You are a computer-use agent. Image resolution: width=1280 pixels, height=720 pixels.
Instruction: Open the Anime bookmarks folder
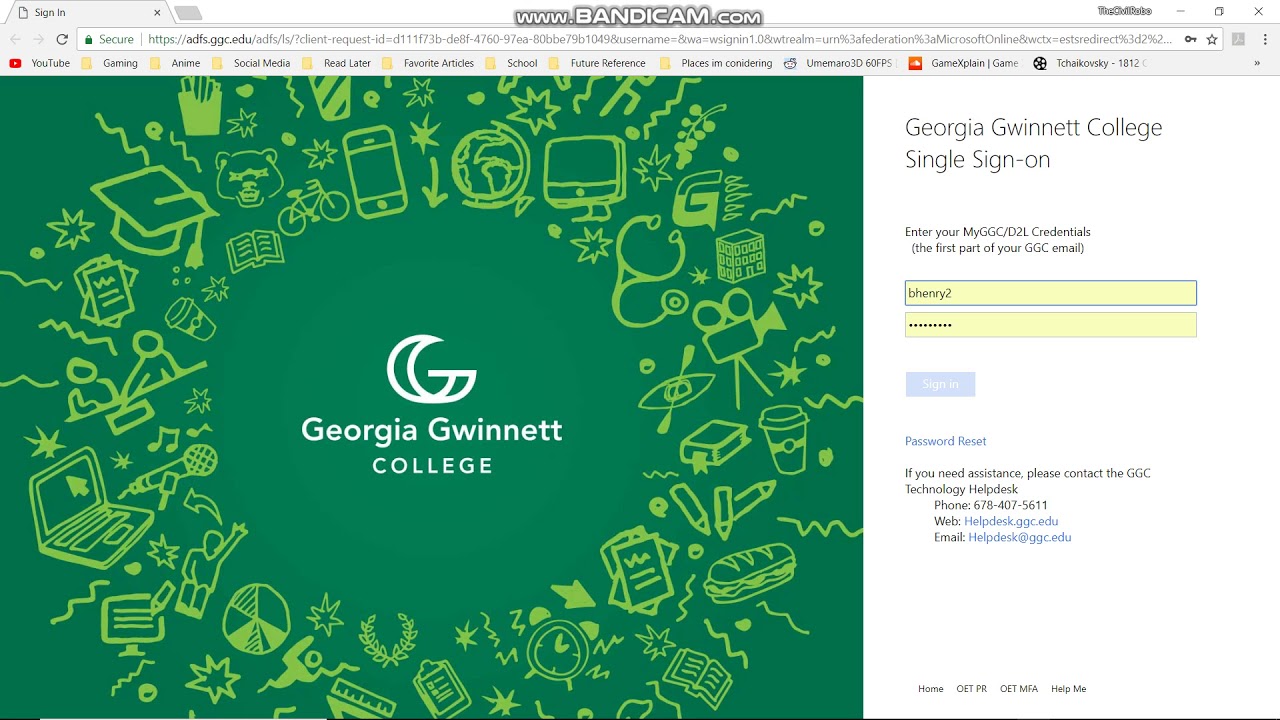pos(175,63)
